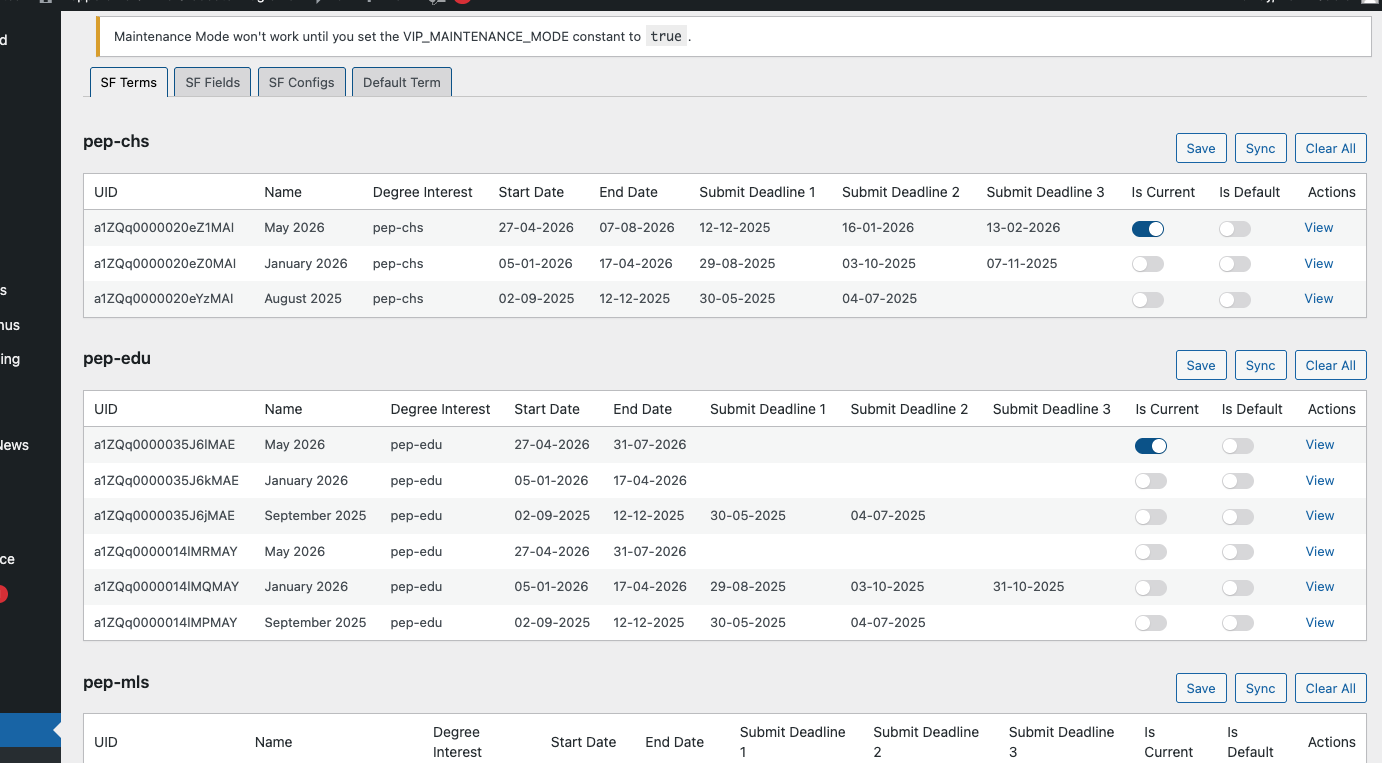Sync the pep-chs terms
The image size is (1382, 763).
pyautogui.click(x=1260, y=148)
